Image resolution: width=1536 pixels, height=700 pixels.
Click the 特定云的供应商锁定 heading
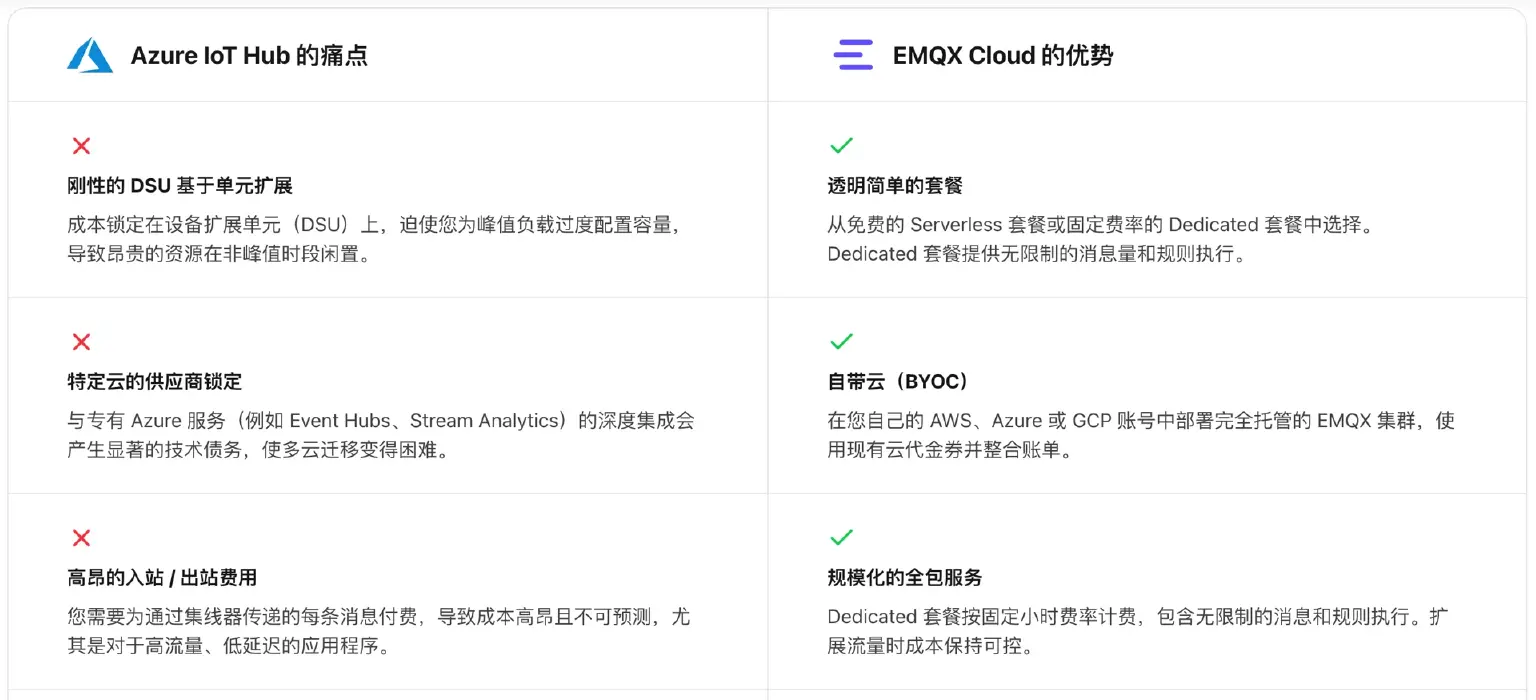coord(155,382)
